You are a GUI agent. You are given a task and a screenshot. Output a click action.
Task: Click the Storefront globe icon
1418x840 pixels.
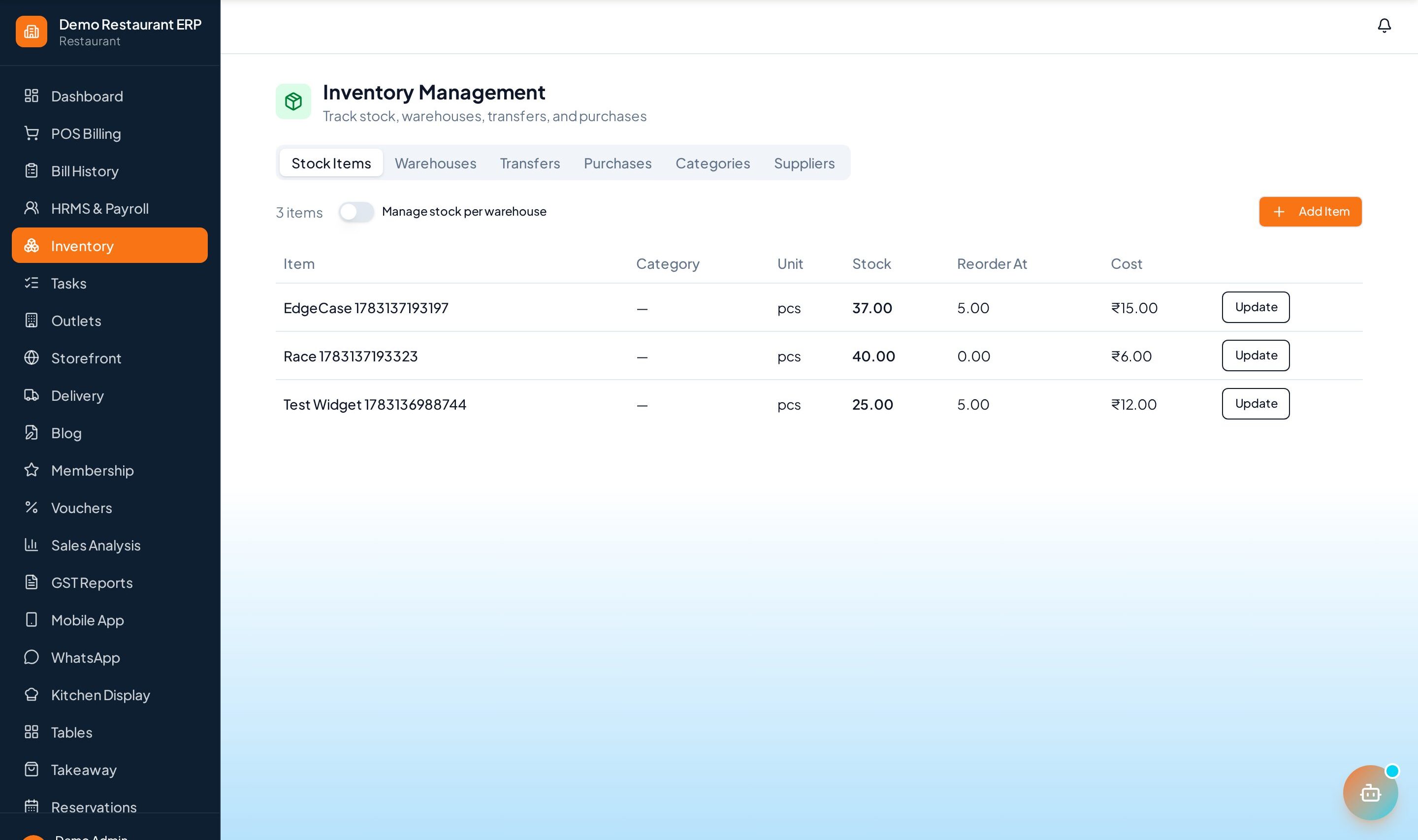[32, 358]
